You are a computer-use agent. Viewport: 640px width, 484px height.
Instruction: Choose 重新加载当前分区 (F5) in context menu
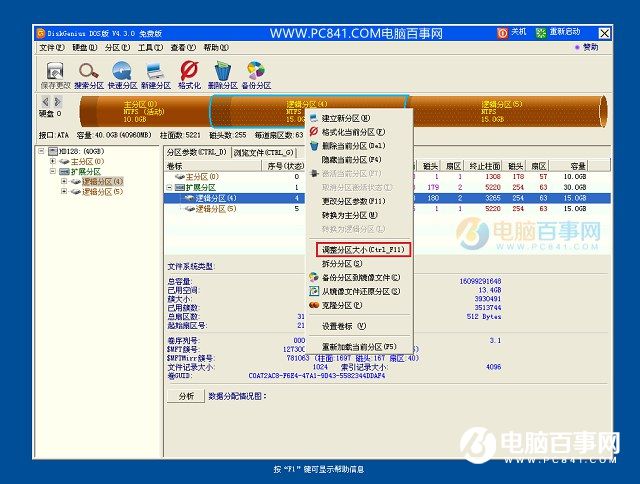point(360,347)
